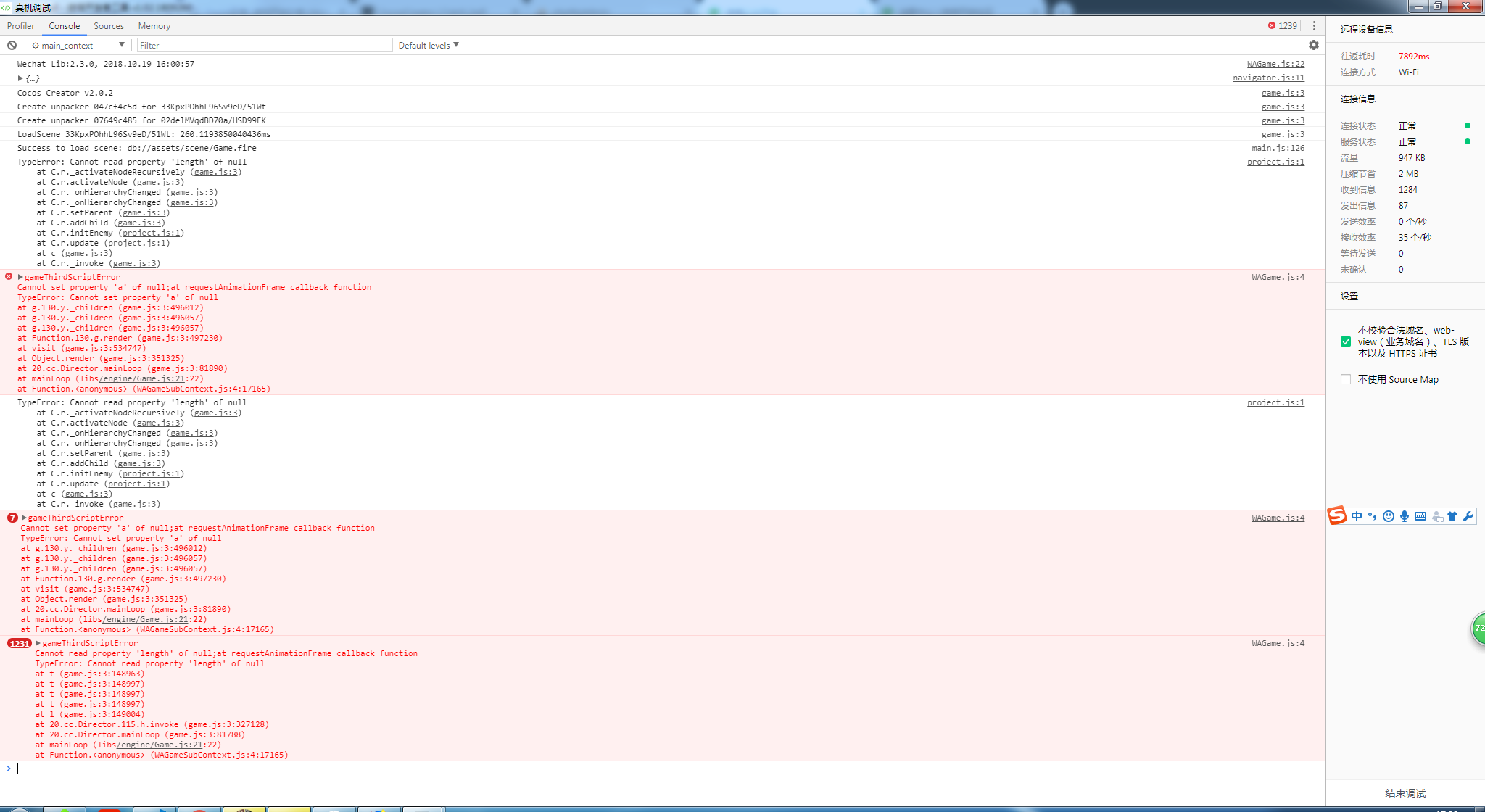Screen dimensions: 1485x812
Task: Click the Sogou skin shirt icon
Action: click(1452, 516)
